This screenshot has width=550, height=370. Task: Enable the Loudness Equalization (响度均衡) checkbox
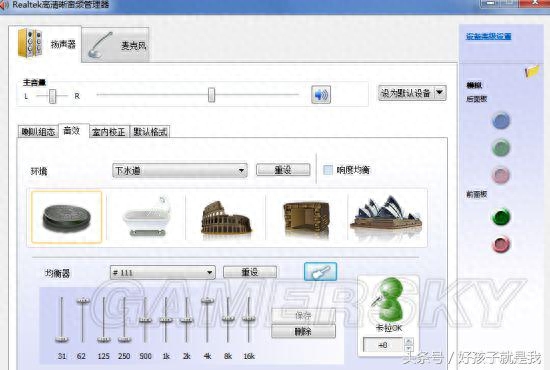(x=328, y=170)
